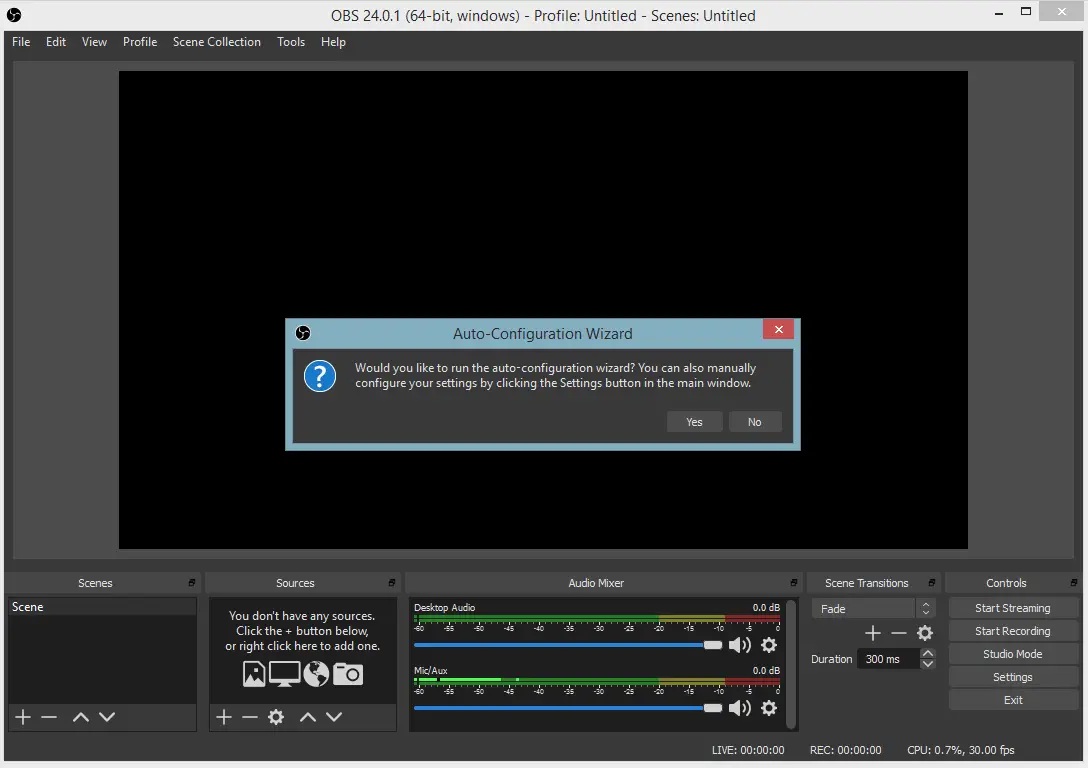Viewport: 1088px width, 768px height.
Task: Remove scene transition minus icon
Action: tap(899, 633)
